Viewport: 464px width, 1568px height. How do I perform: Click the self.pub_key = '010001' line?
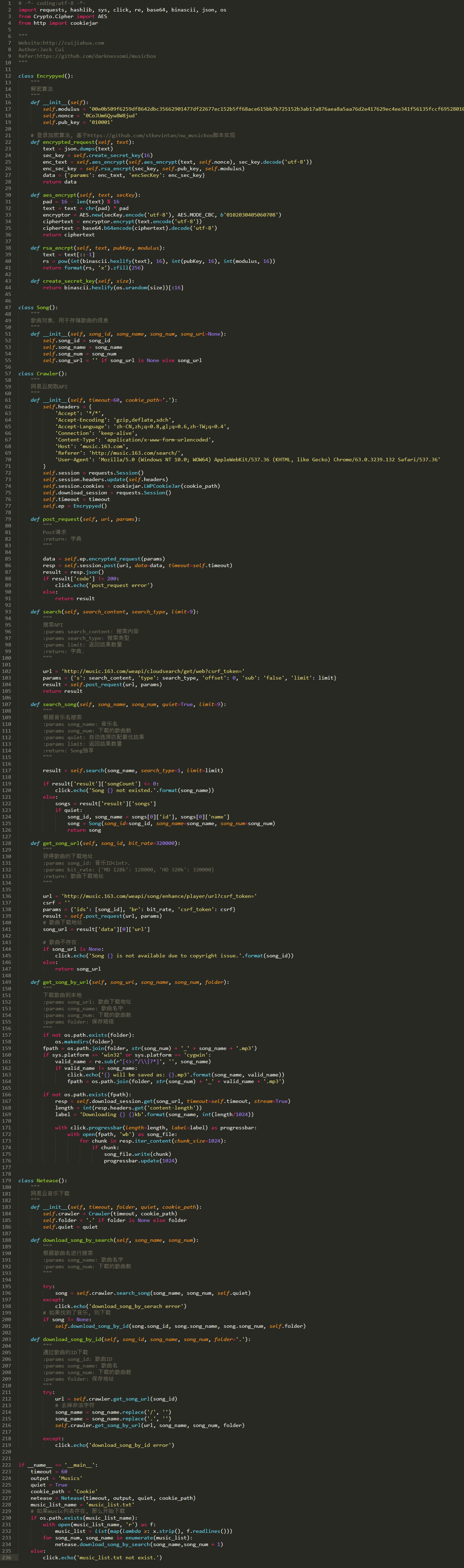coord(78,122)
